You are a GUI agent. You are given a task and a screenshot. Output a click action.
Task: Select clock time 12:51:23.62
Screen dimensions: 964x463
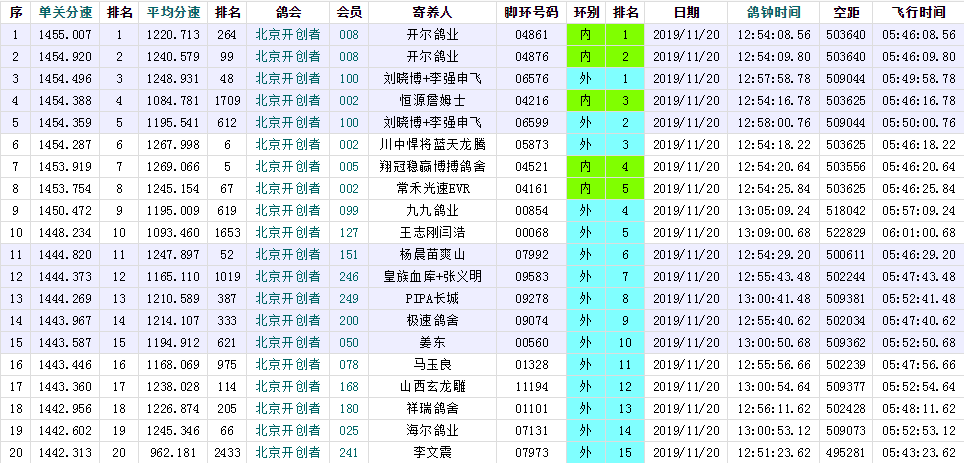(x=773, y=453)
